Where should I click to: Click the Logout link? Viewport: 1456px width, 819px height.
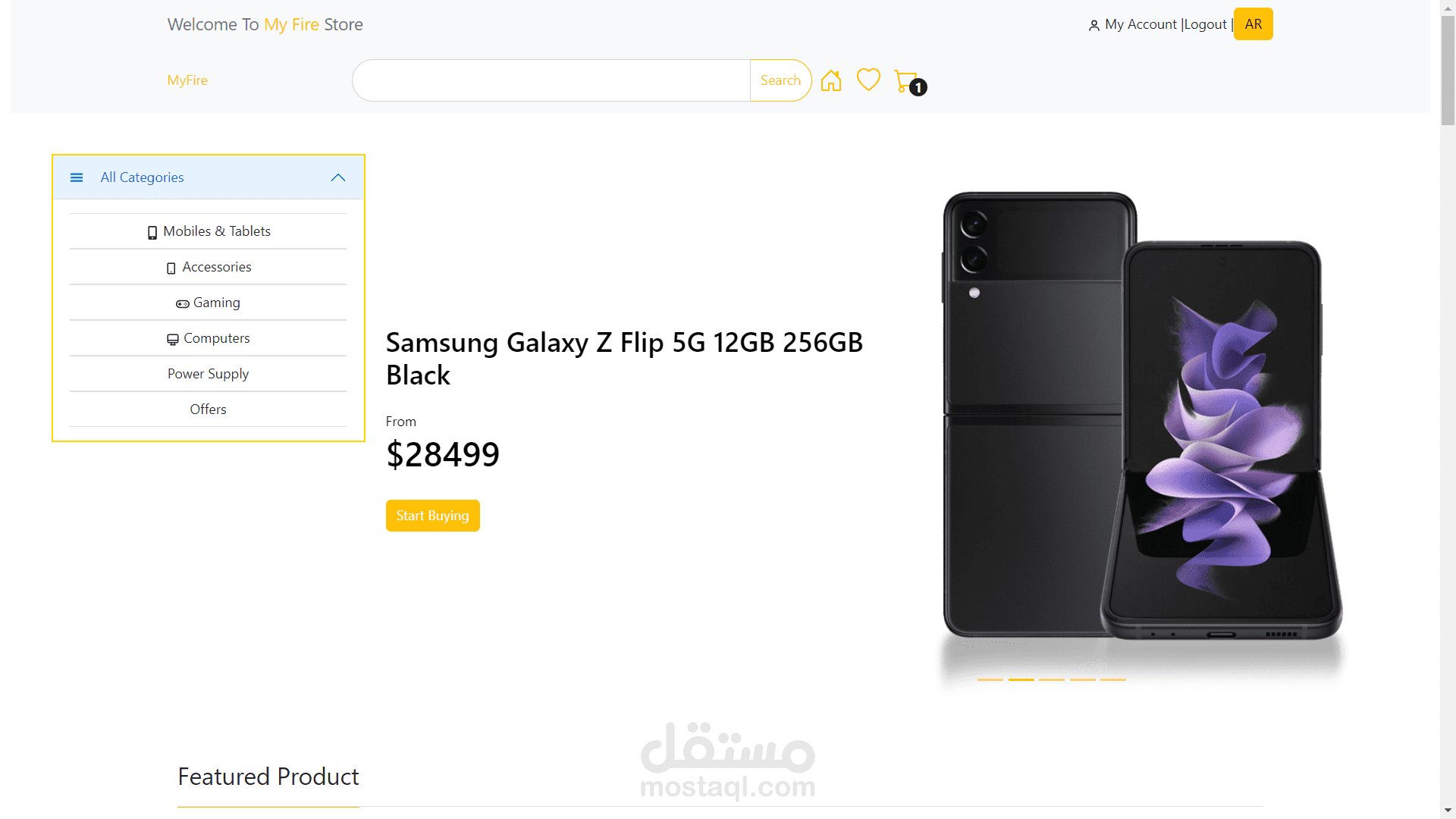pyautogui.click(x=1205, y=24)
